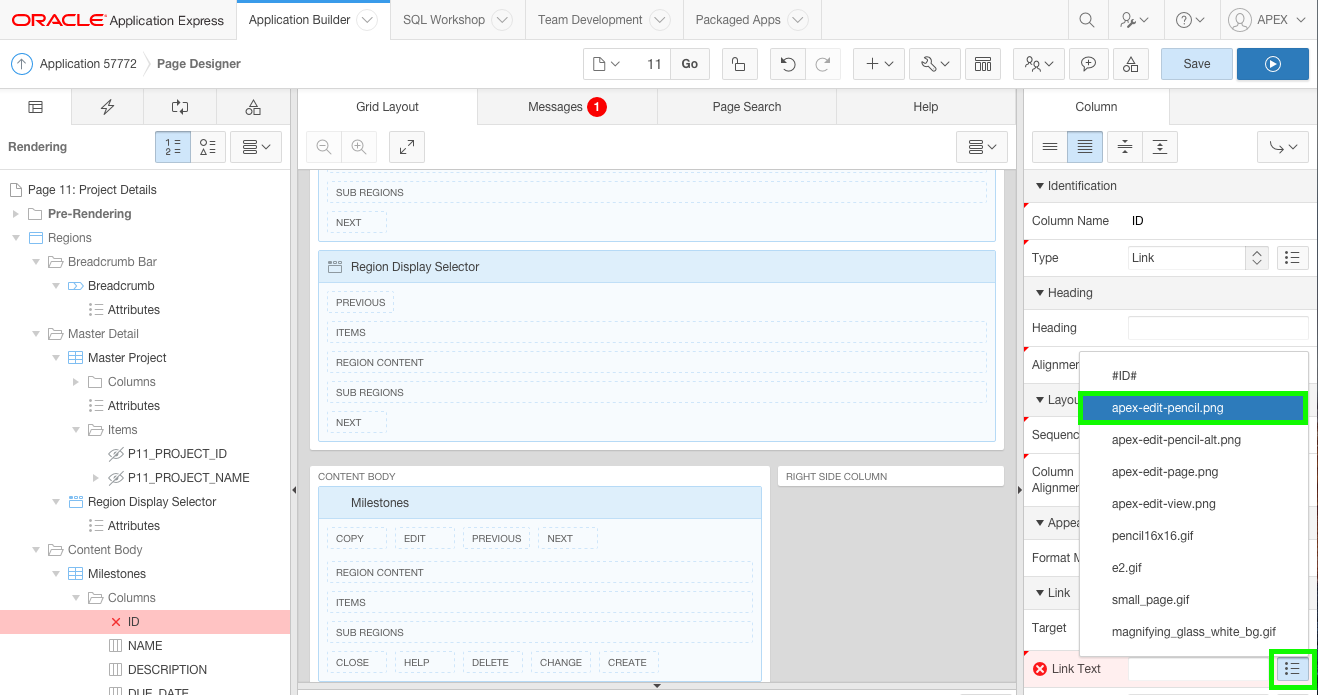Click the Component View icon

[x=983, y=64]
